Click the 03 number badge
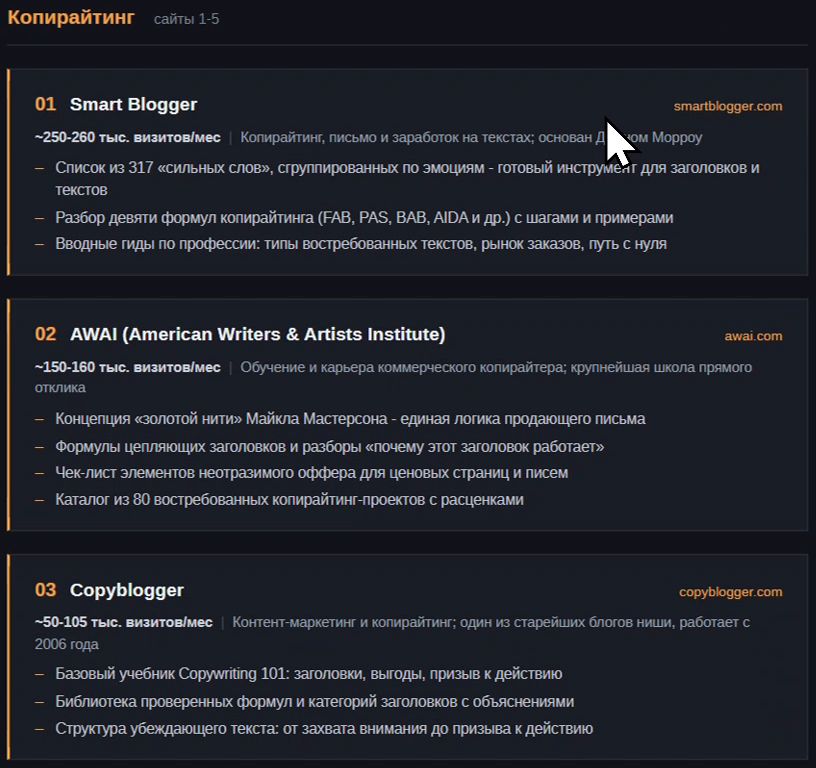 [x=45, y=590]
